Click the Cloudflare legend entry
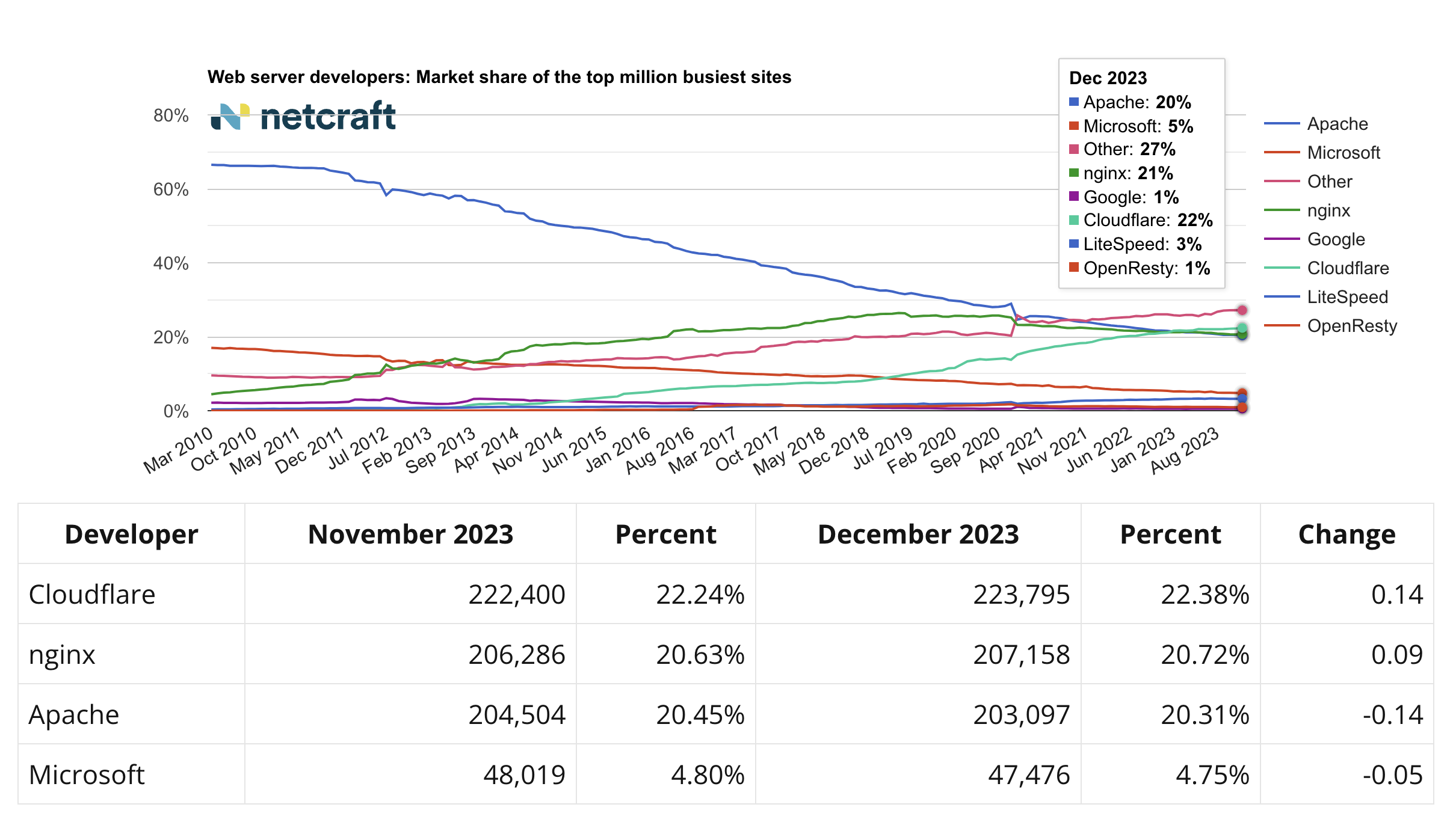Screen dimensions: 1456x831 pos(1348,268)
